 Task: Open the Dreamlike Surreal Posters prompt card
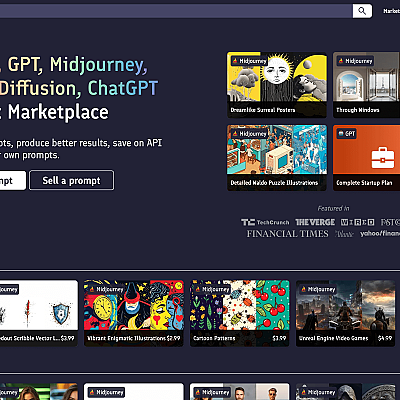point(277,85)
